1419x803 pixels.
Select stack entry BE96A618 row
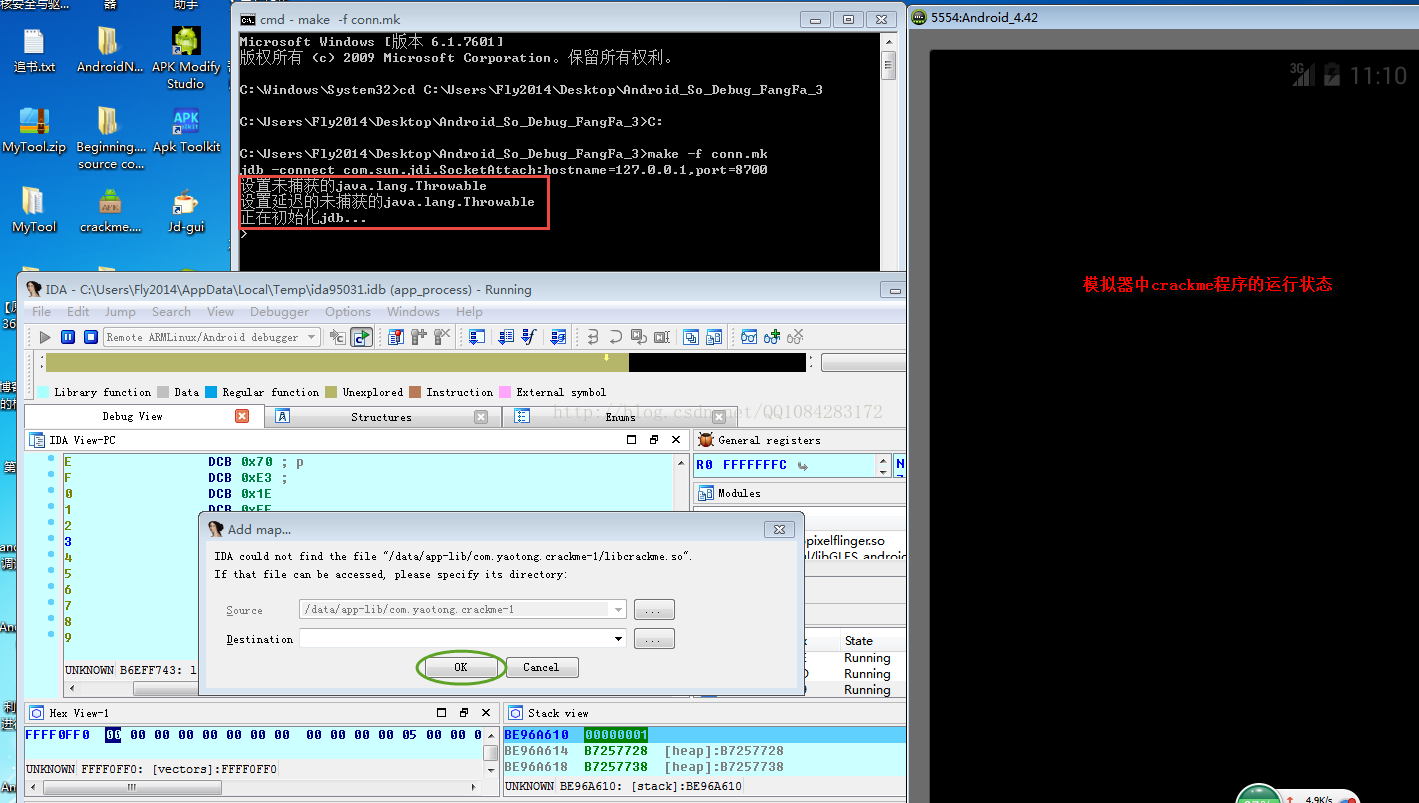[x=704, y=766]
